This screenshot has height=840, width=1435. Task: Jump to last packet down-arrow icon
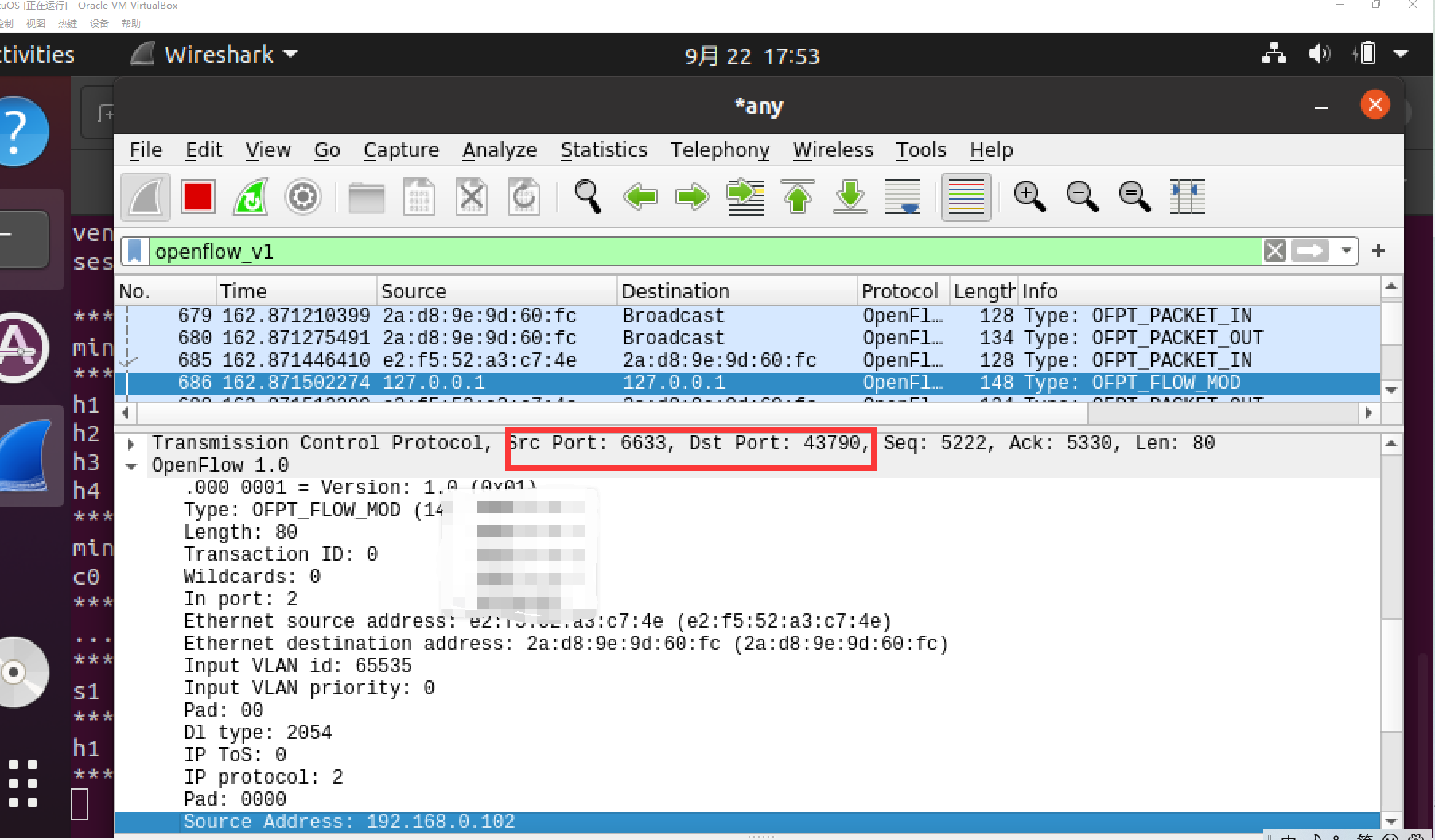point(850,196)
